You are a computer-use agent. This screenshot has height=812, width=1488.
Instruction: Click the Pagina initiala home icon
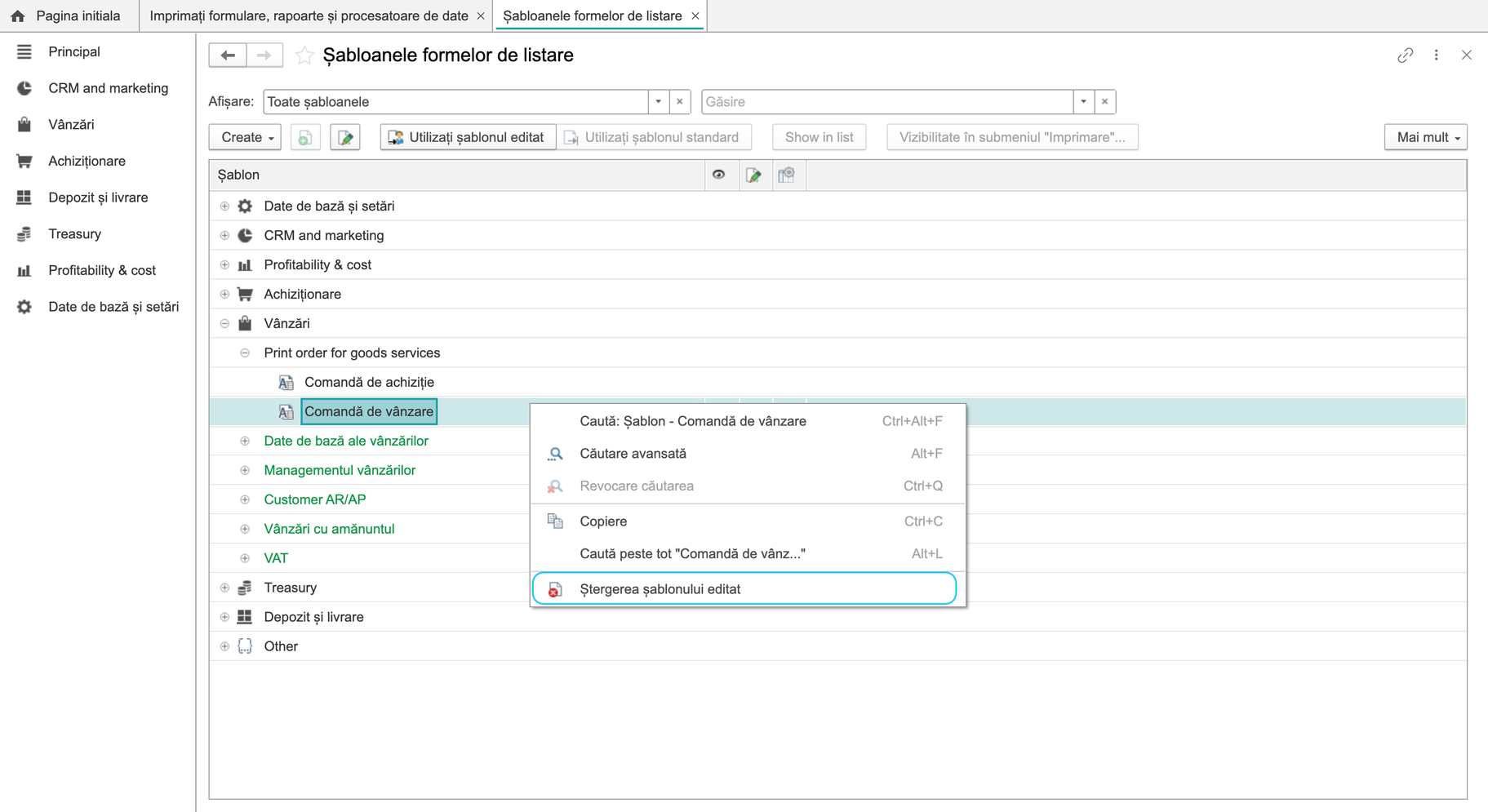tap(18, 16)
